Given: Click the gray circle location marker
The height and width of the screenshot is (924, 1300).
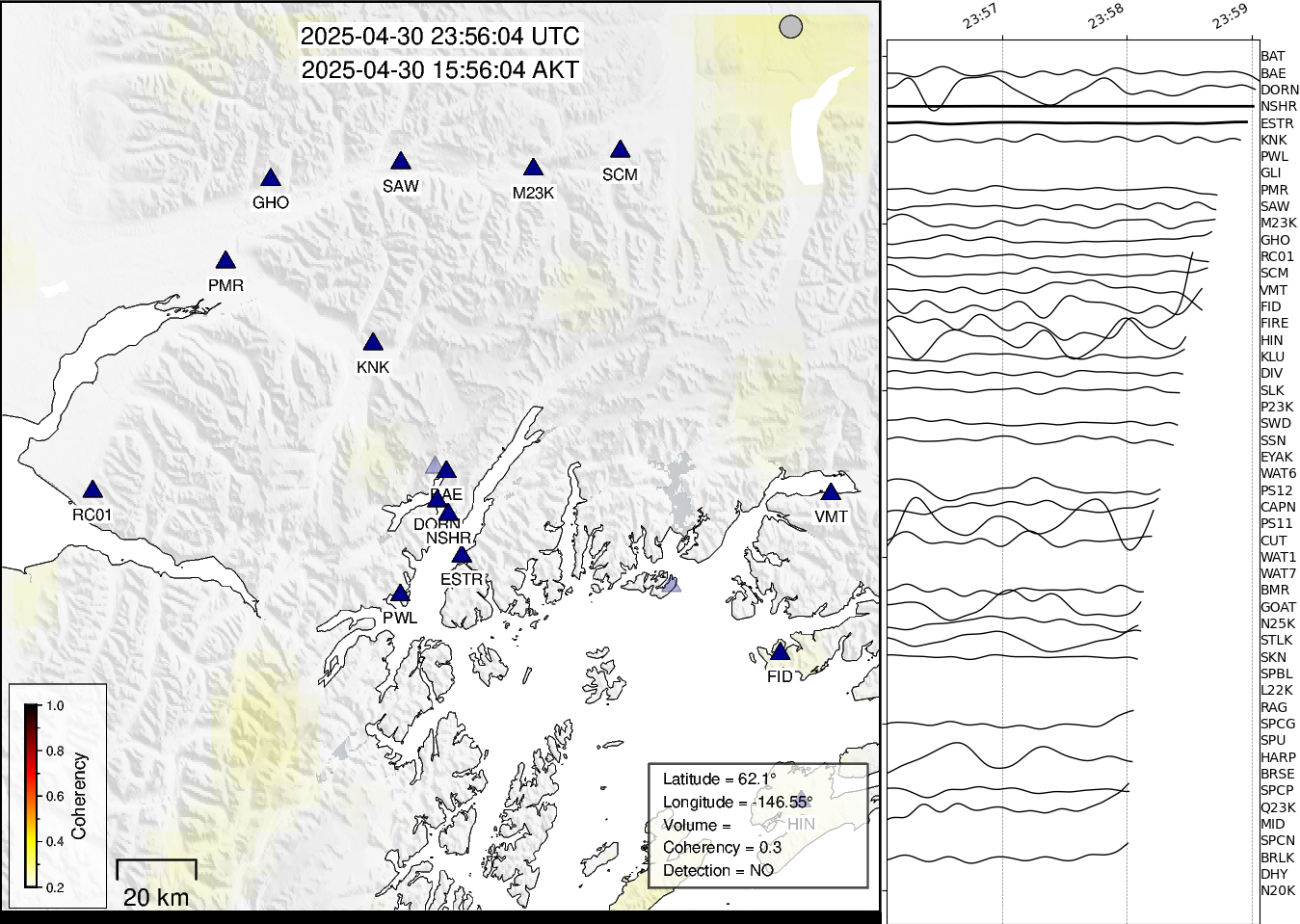Looking at the screenshot, I should (x=790, y=27).
